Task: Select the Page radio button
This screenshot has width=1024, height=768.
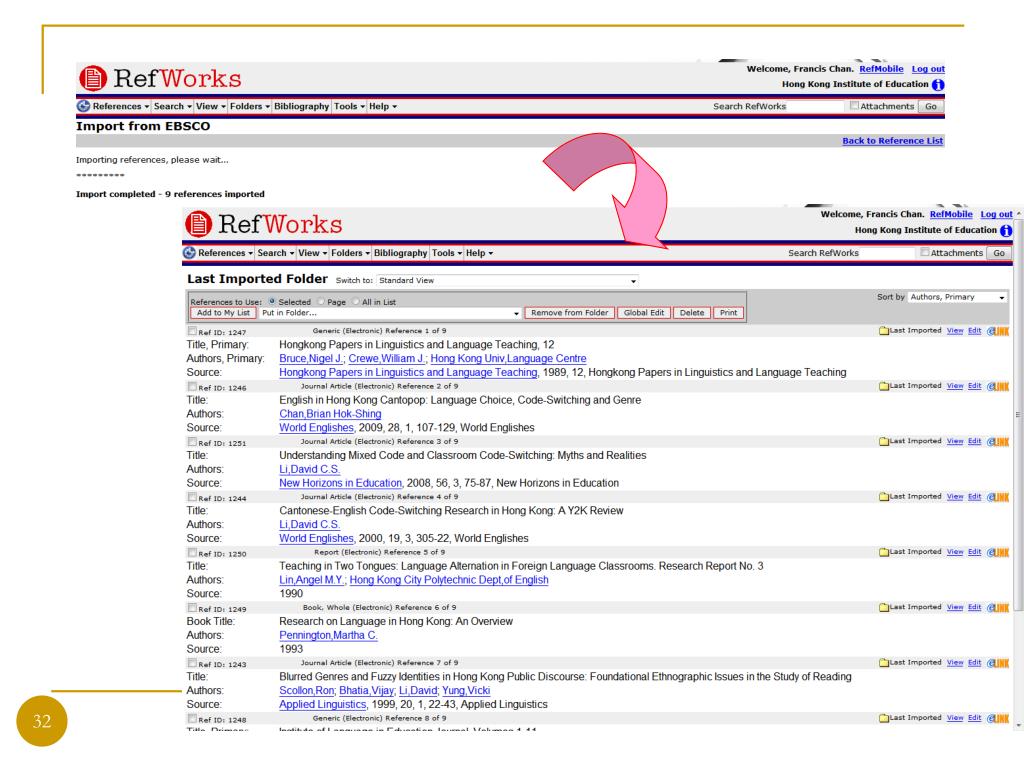Action: (321, 302)
